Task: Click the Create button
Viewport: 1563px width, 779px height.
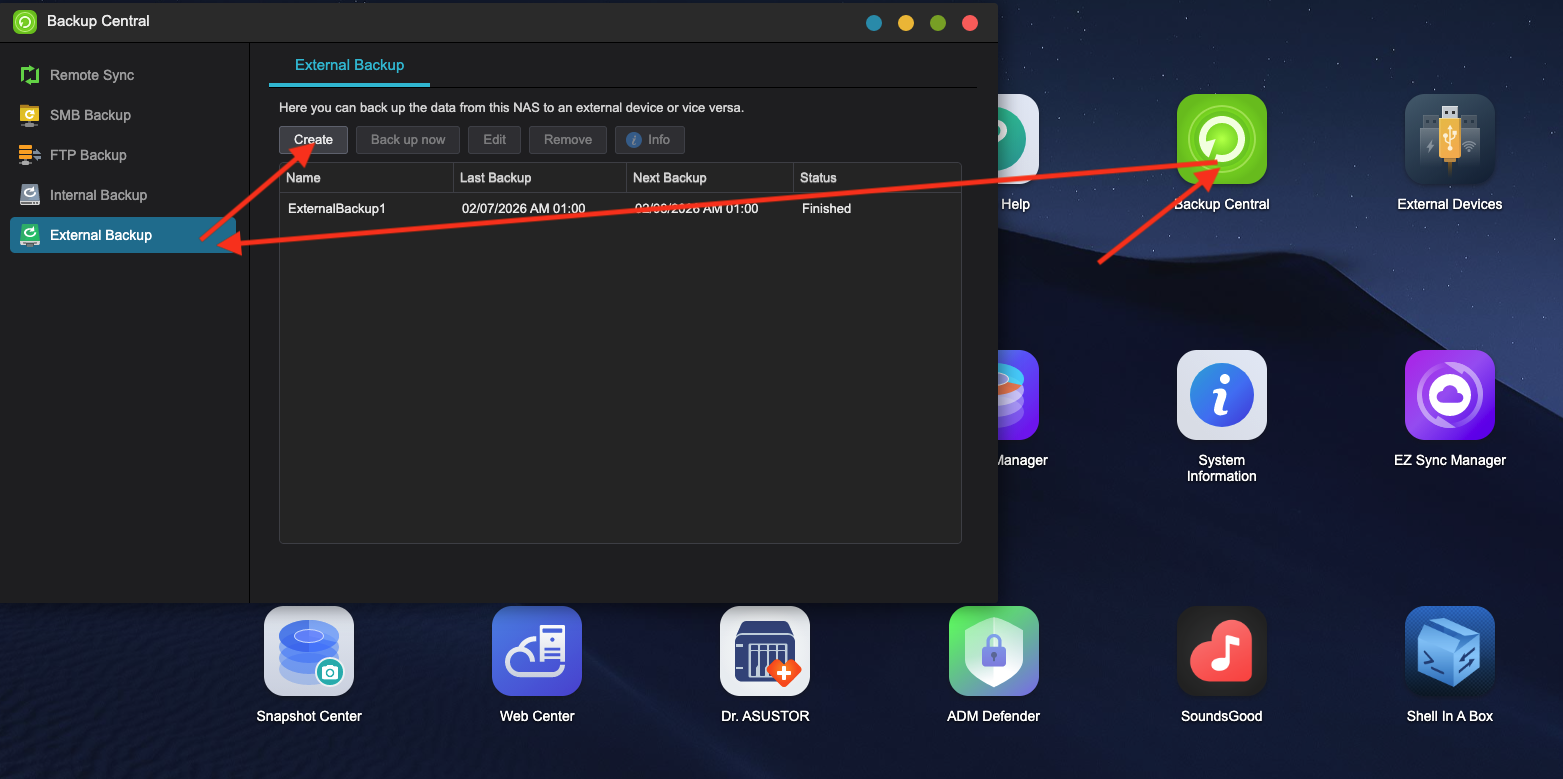Action: point(313,140)
